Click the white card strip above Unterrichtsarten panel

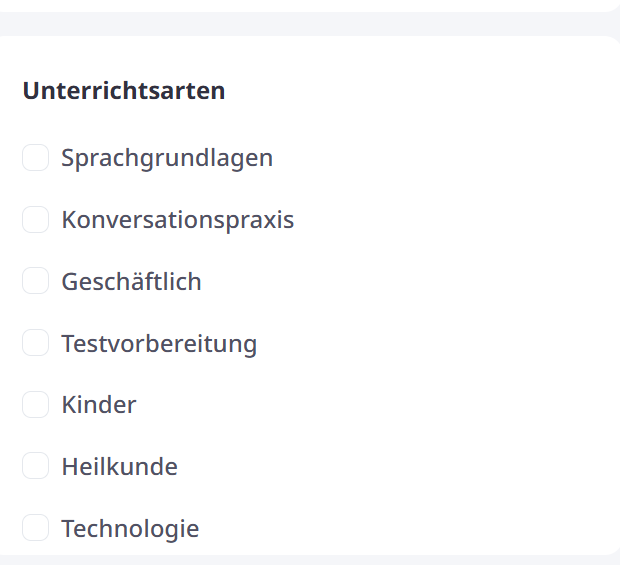pyautogui.click(x=300, y=5)
